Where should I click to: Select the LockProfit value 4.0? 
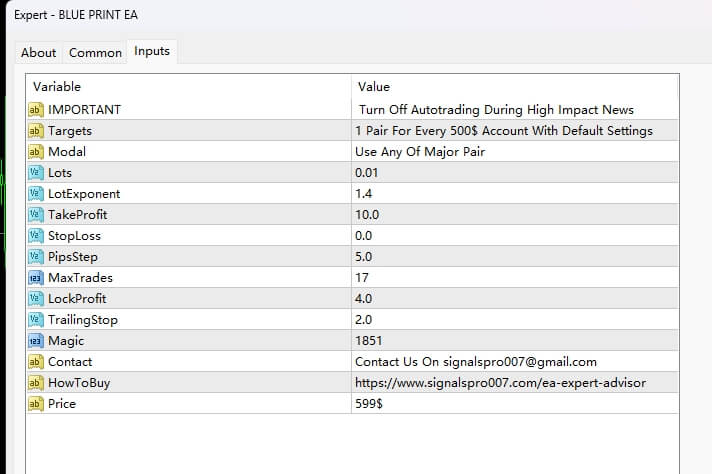[363, 299]
